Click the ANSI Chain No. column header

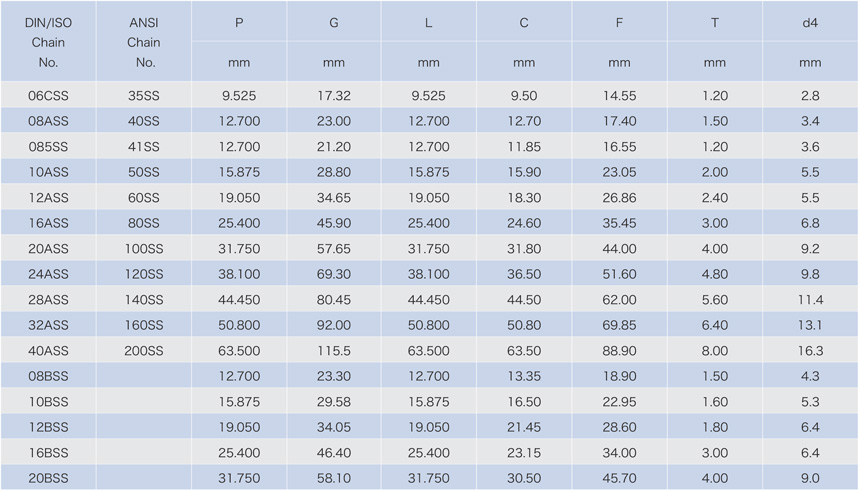coord(144,42)
